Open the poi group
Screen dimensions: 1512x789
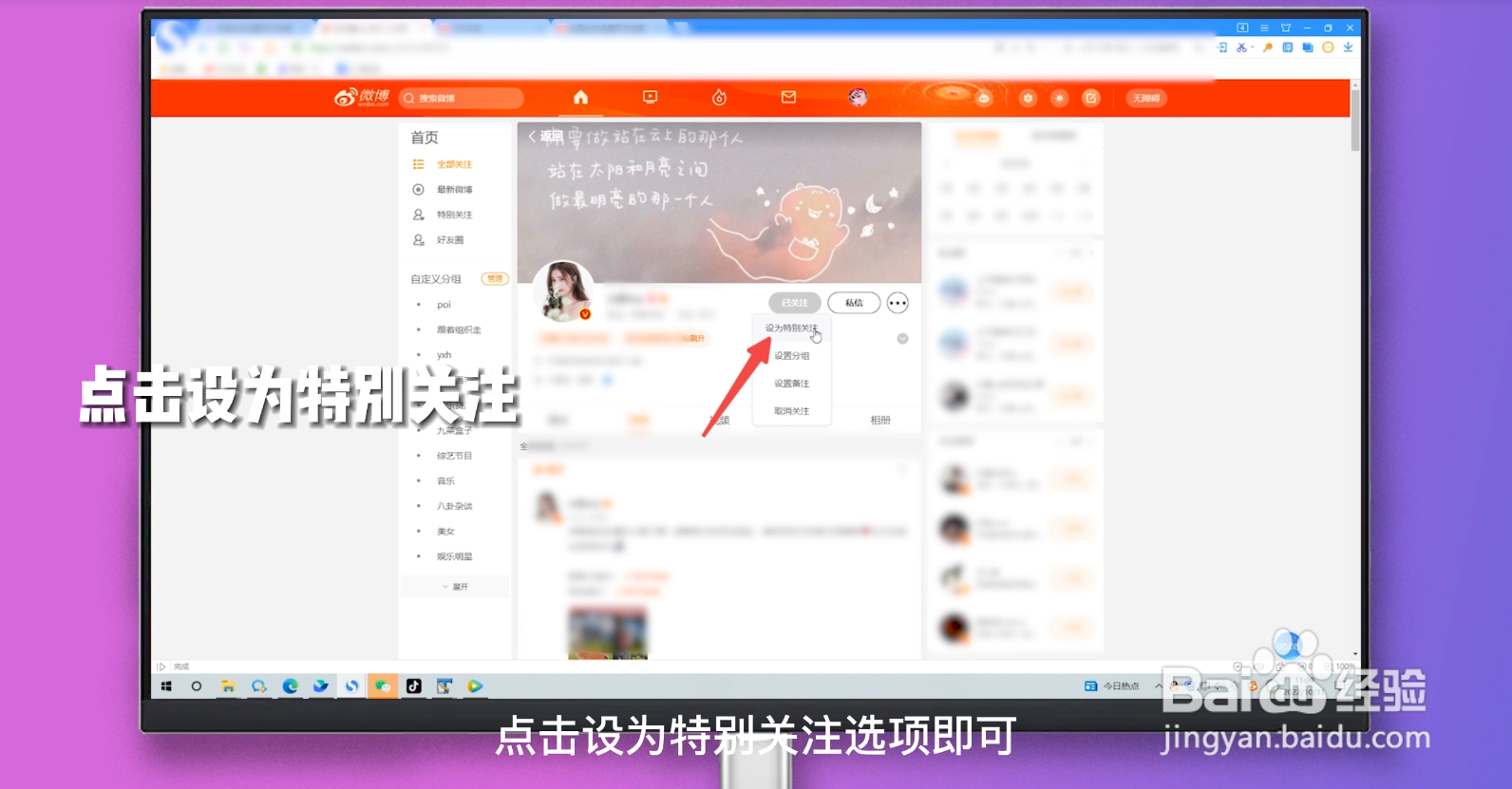444,305
